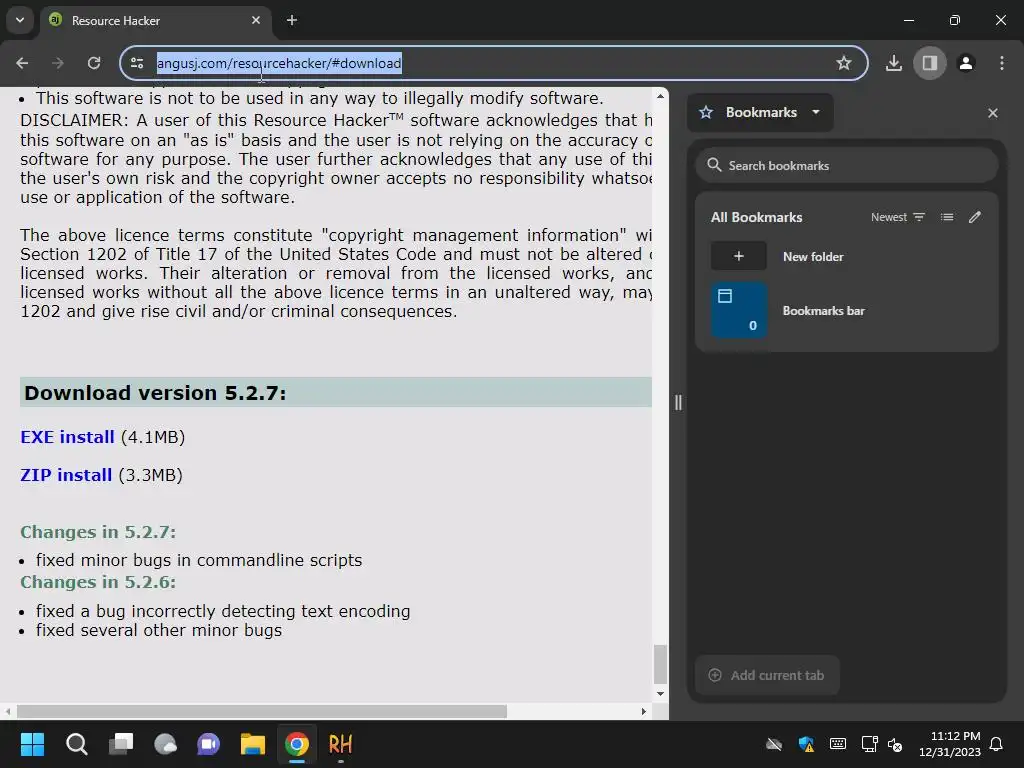This screenshot has height=768, width=1024.
Task: Click "fixed a bug incorrectly detecting text encoding"
Action: 223,611
